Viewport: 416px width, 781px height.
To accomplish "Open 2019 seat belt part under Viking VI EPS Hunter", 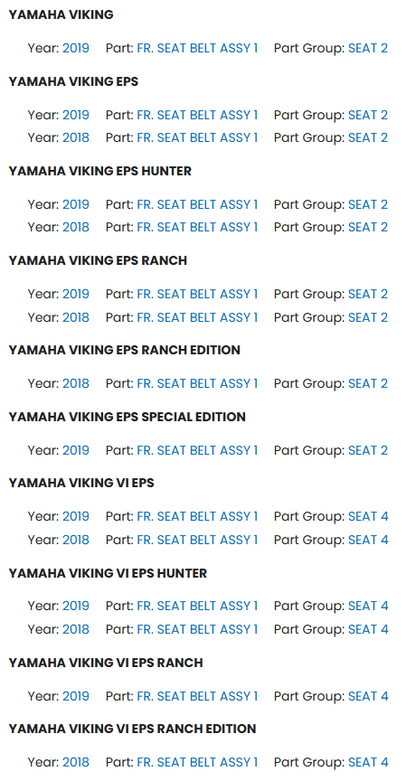I will (197, 606).
